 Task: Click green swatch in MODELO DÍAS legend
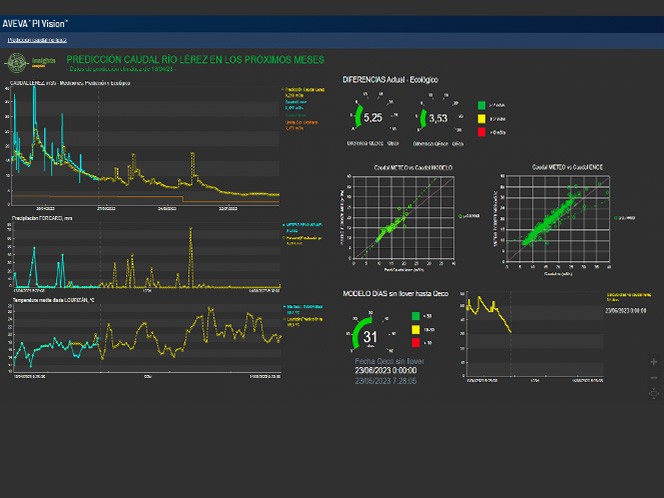pos(414,315)
